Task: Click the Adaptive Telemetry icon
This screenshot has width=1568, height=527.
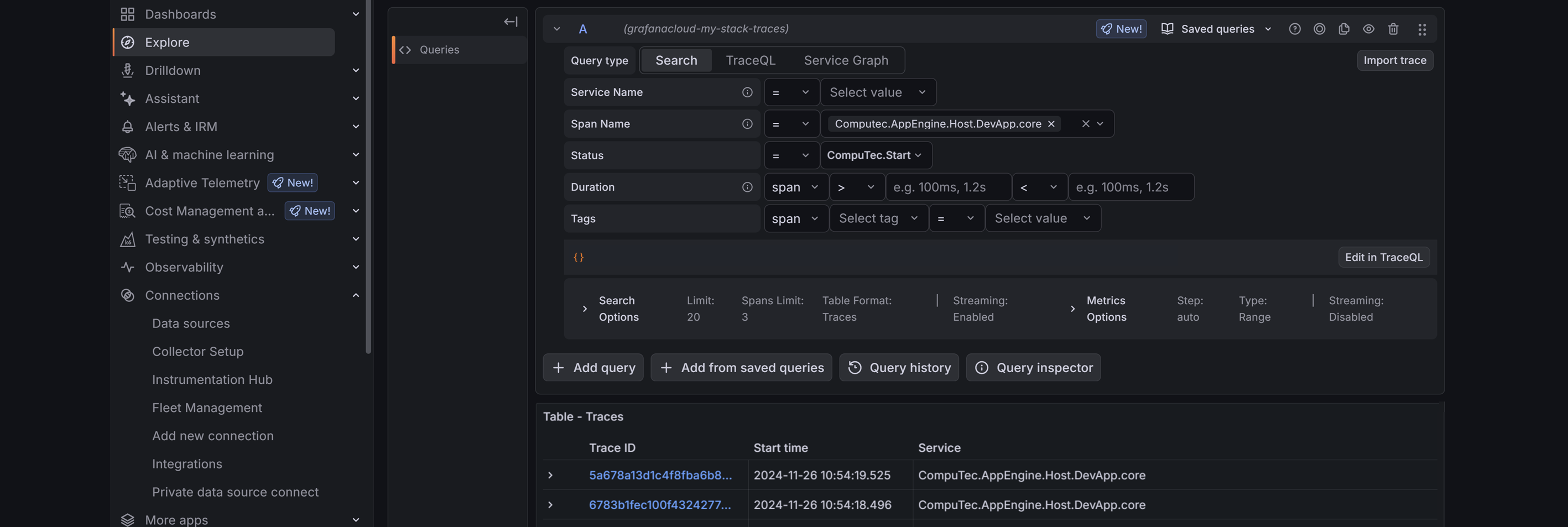Action: point(127,182)
